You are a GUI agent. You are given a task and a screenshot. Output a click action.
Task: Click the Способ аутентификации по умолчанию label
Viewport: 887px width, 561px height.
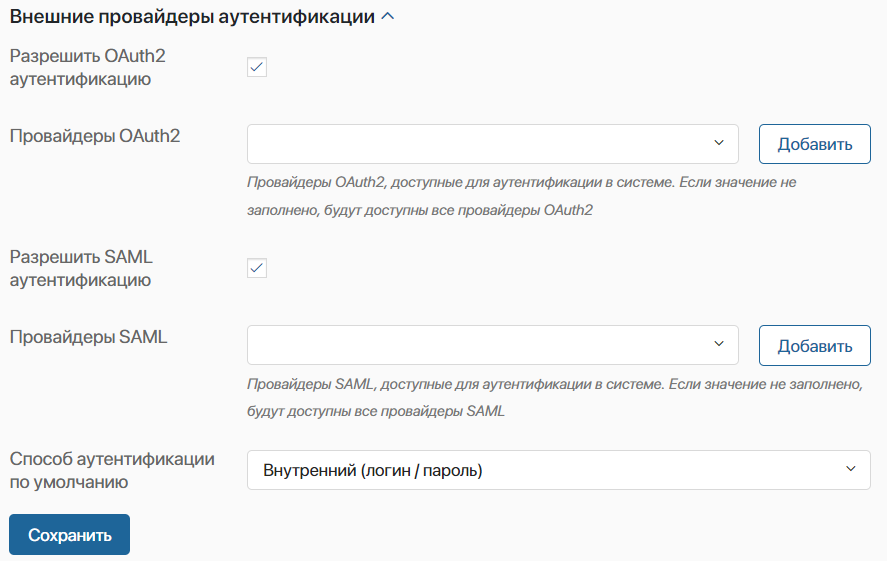112,470
